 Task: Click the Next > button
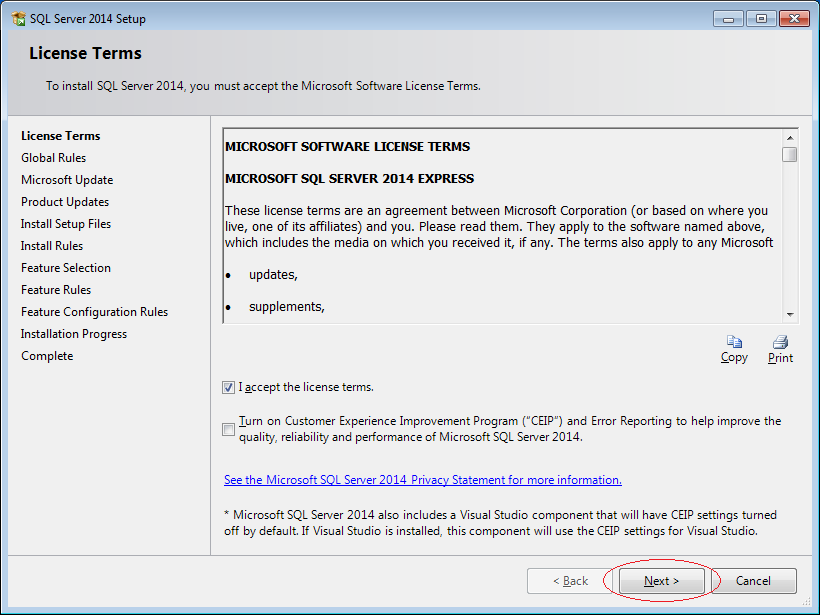662,581
